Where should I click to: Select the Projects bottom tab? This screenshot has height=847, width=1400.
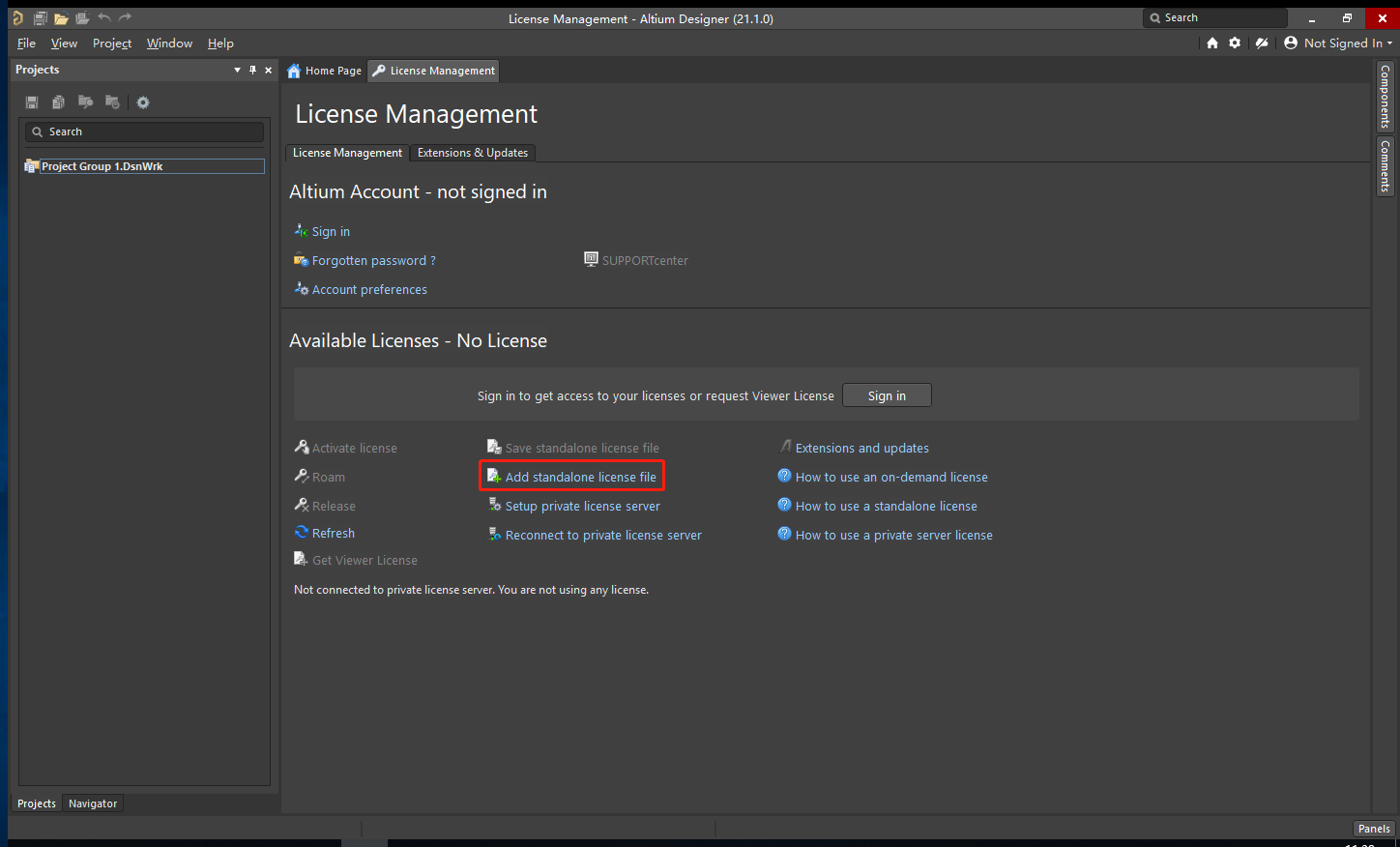[37, 803]
